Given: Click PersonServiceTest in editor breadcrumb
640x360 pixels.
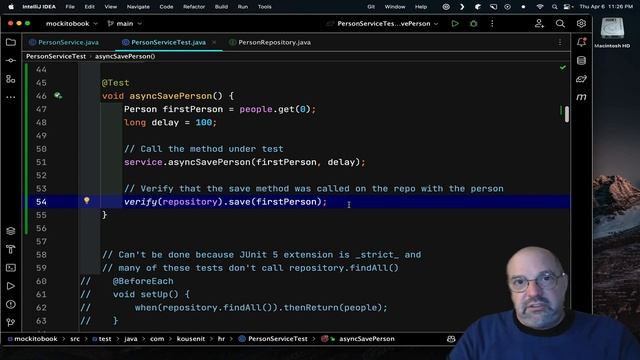Looking at the screenshot, I should click(56, 56).
